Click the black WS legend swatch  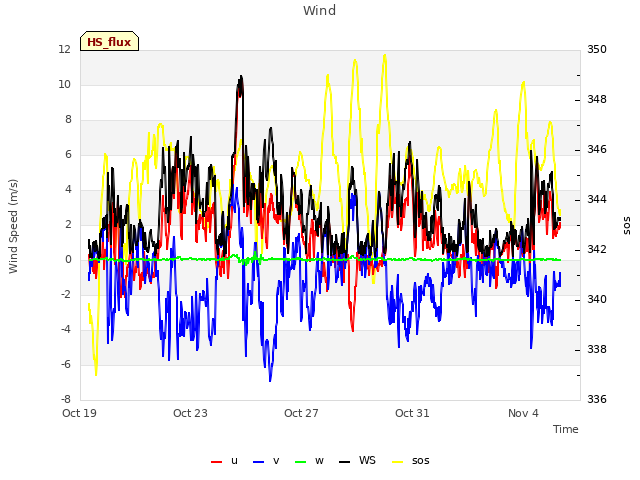click(344, 462)
